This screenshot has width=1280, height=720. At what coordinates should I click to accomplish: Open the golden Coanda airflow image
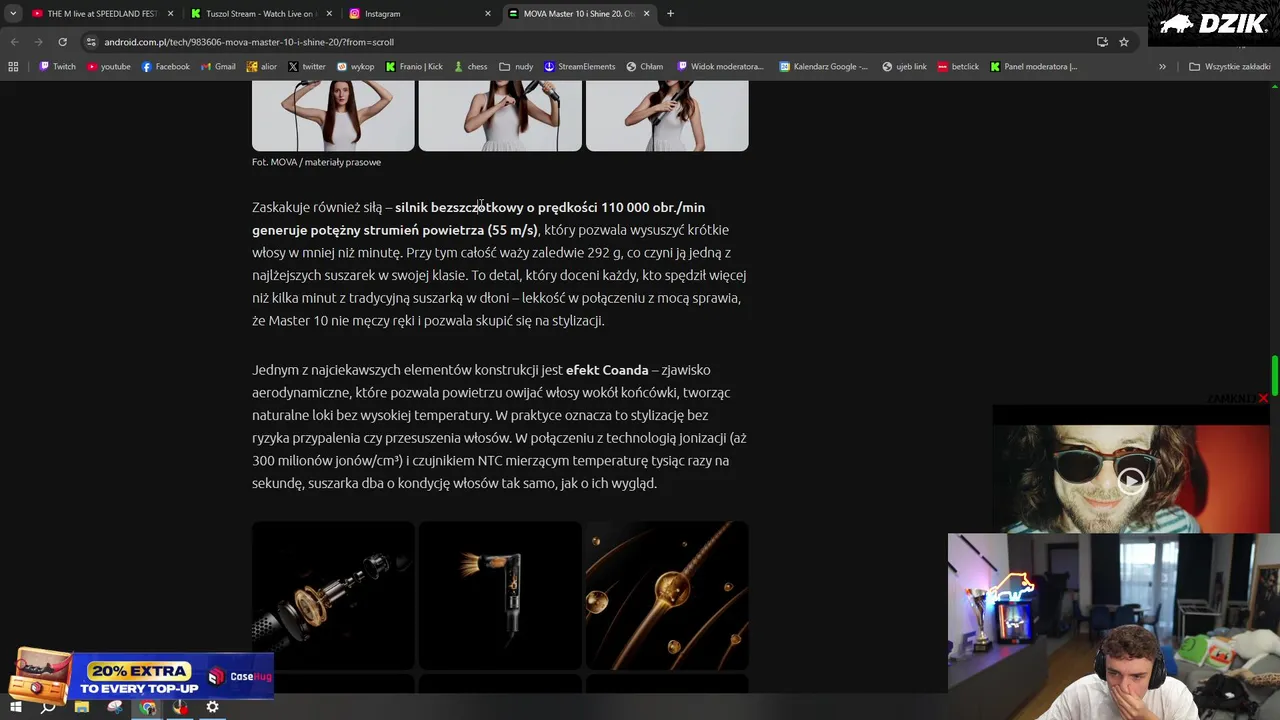click(667, 595)
